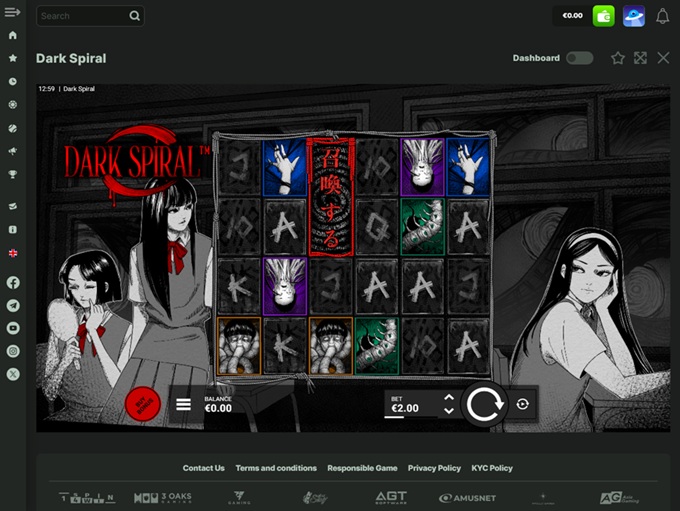Screen dimensions: 680x511
Task: Click the search input field
Action: point(83,16)
